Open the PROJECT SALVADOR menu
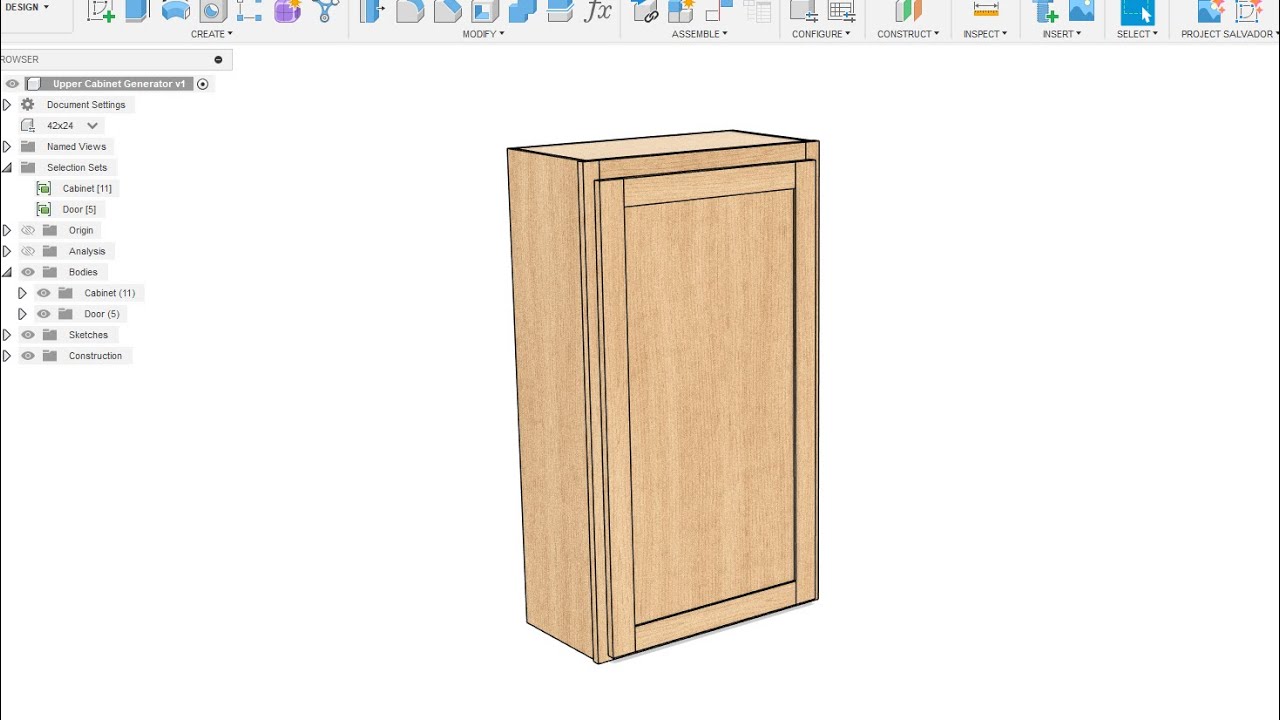Image resolution: width=1280 pixels, height=720 pixels. [1230, 34]
